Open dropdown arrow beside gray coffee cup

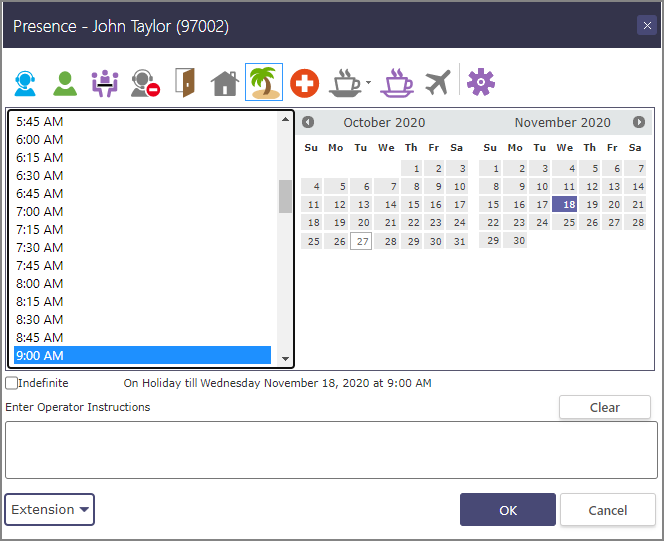click(368, 83)
